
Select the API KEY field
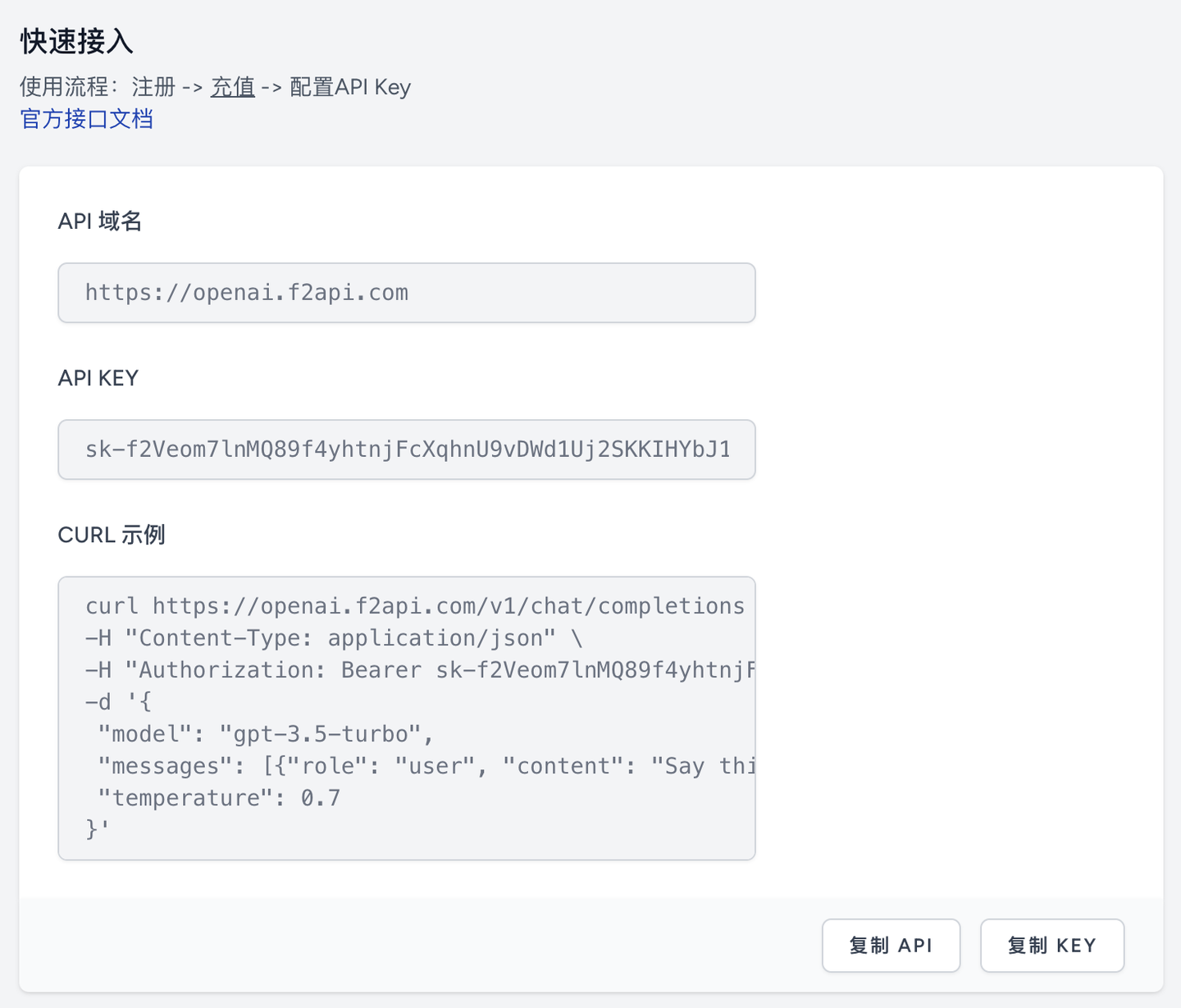[407, 449]
